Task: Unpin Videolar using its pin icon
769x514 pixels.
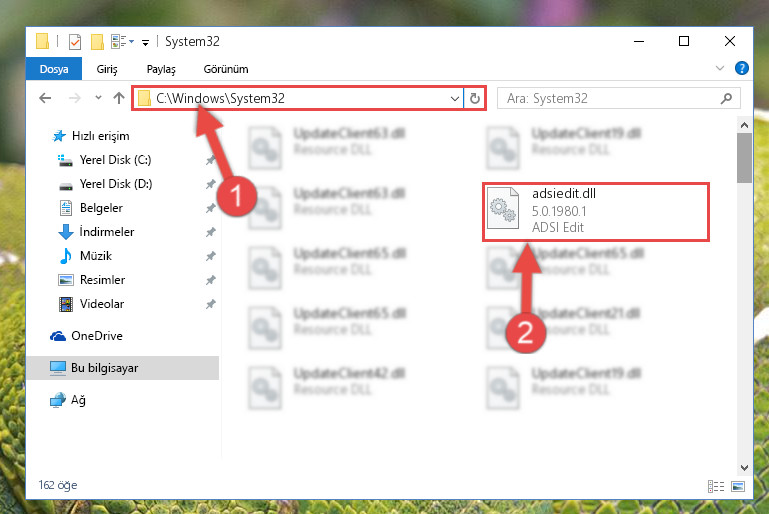Action: pos(210,304)
